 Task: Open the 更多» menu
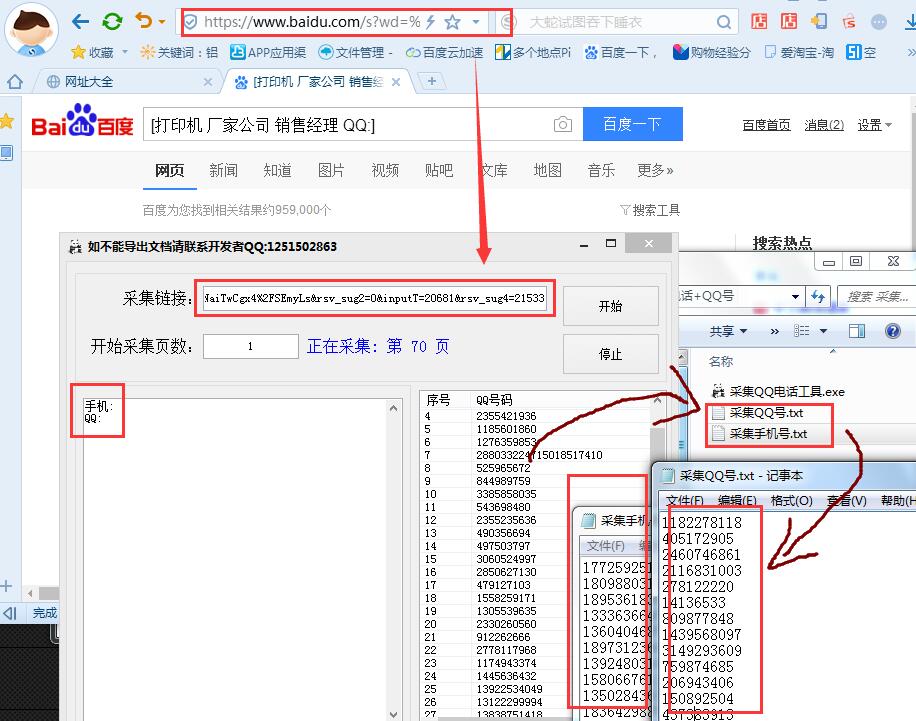click(x=655, y=170)
